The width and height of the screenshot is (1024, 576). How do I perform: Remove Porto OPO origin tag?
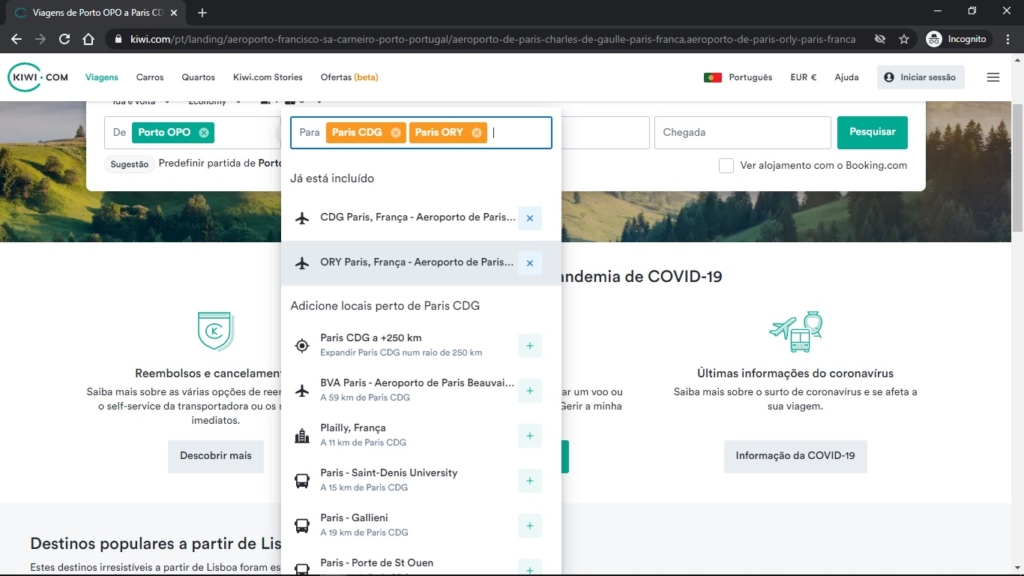pos(204,133)
